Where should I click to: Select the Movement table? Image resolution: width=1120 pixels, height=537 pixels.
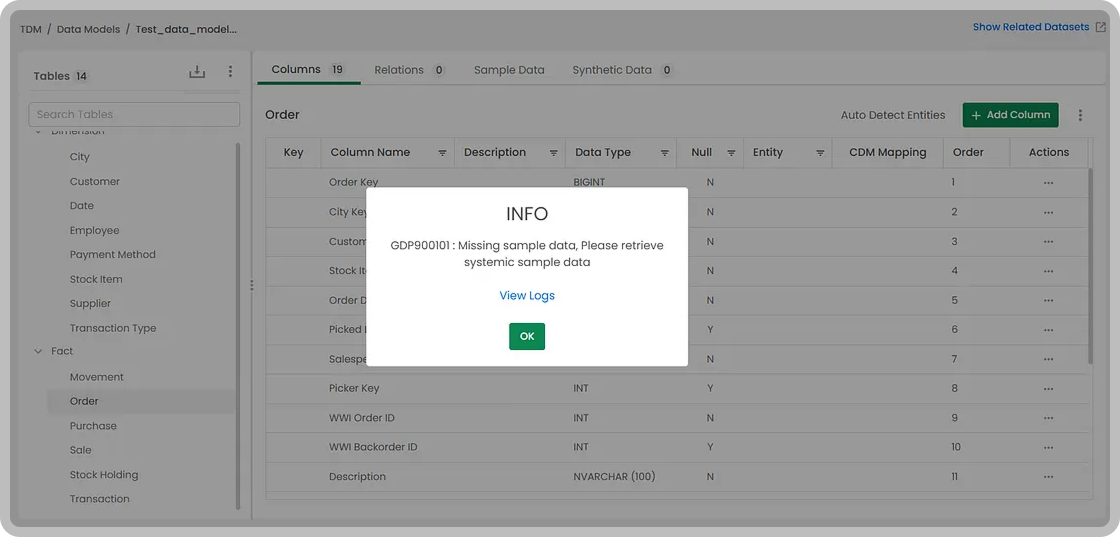click(96, 377)
